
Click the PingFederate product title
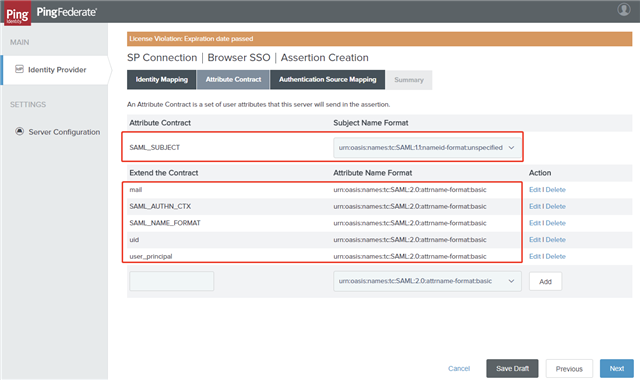67,12
